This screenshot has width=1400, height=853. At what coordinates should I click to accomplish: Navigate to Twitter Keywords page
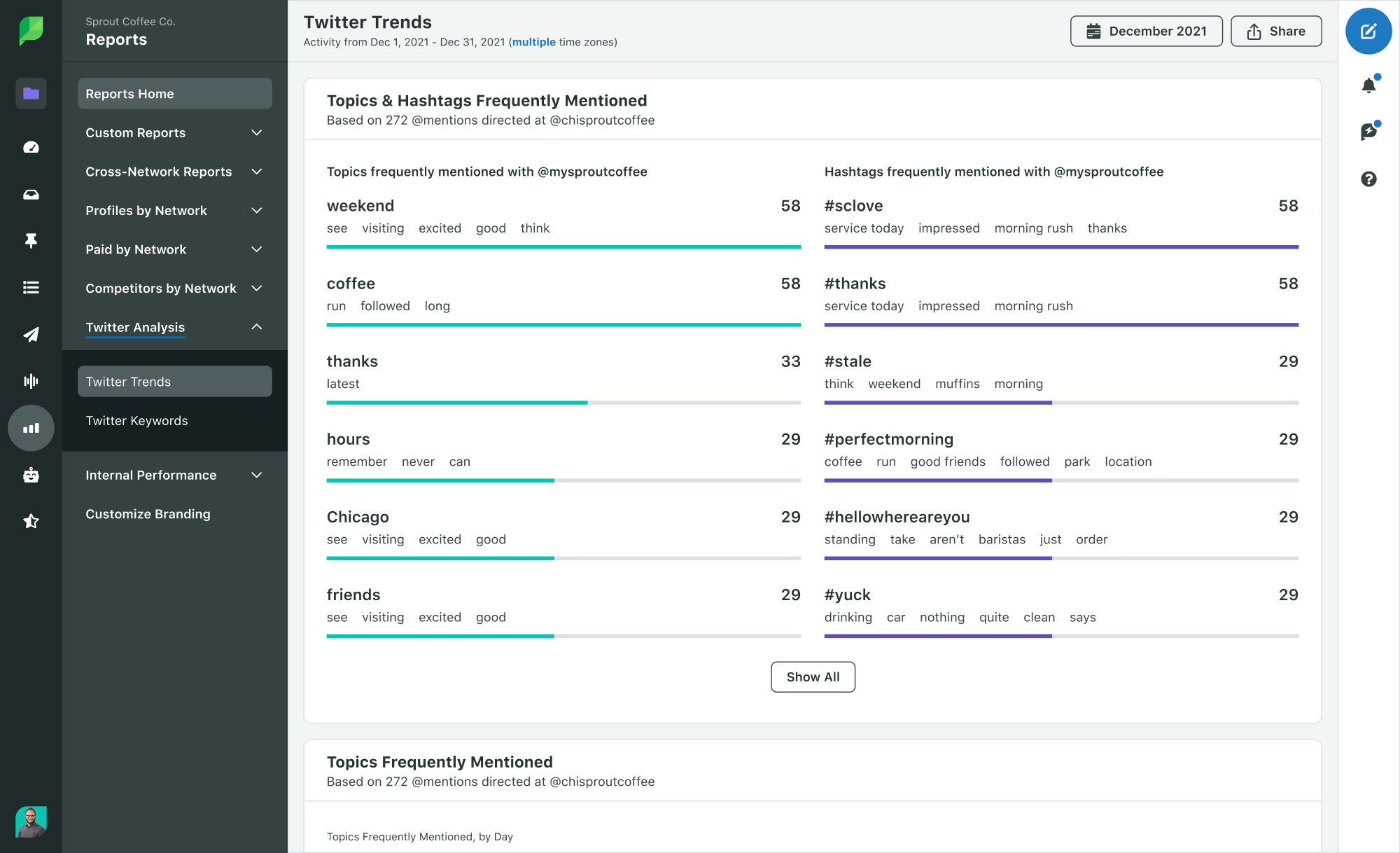136,420
